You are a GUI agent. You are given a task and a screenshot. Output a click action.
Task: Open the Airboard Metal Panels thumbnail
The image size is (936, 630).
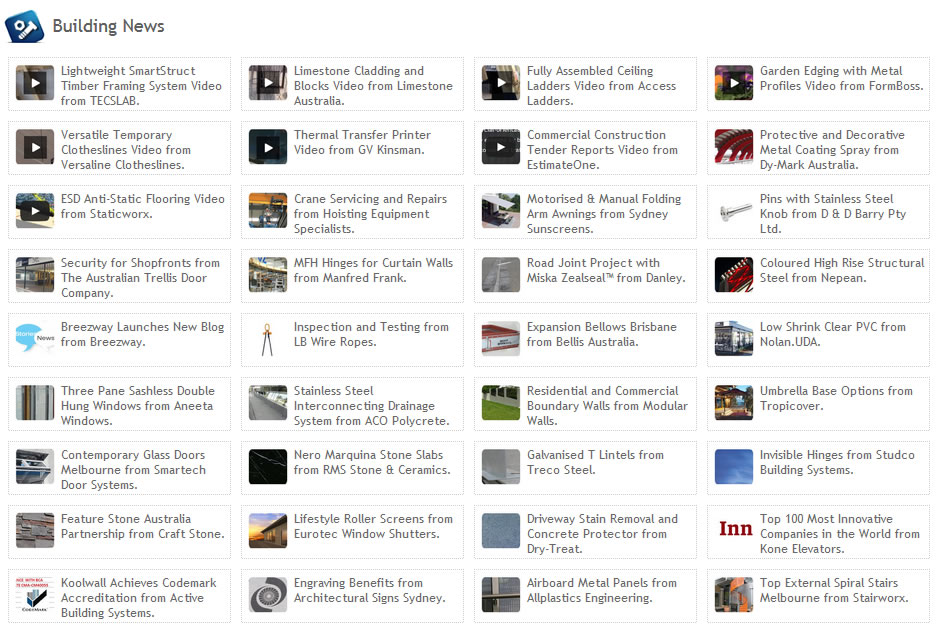(501, 594)
